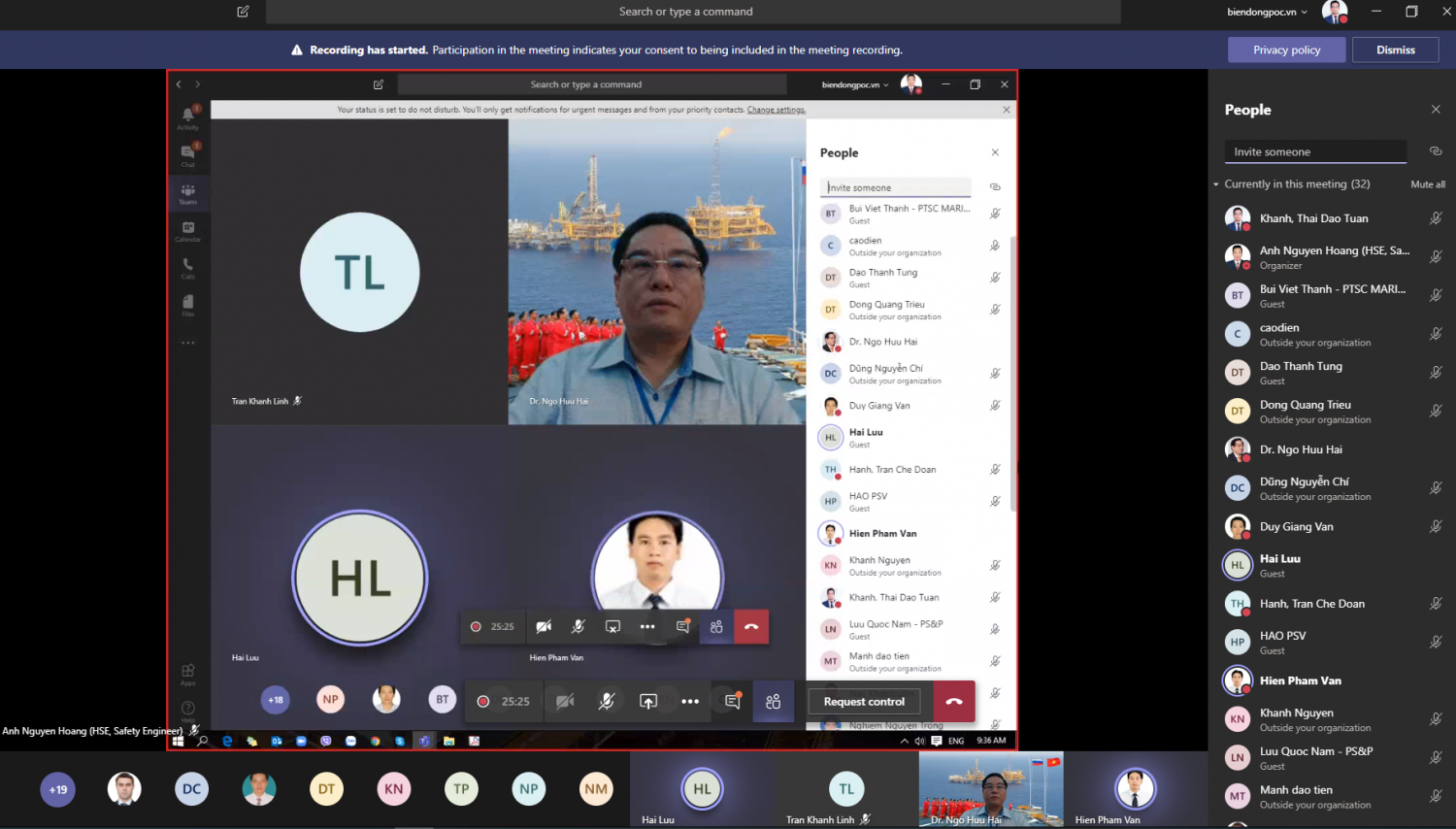Select Hanh, Tran Che Doan in People list
The image size is (1456, 829).
1332,604
